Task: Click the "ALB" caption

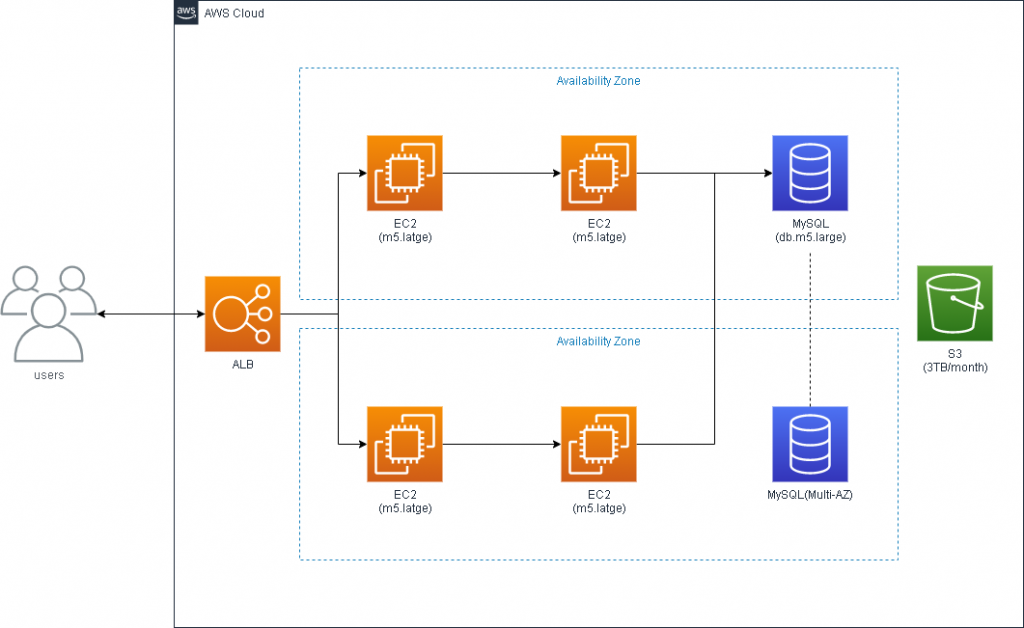Action: click(x=243, y=364)
